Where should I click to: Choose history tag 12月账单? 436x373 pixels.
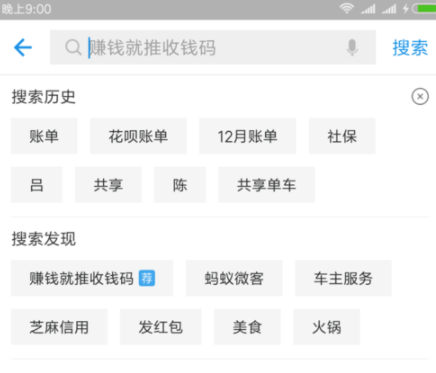pyautogui.click(x=247, y=136)
